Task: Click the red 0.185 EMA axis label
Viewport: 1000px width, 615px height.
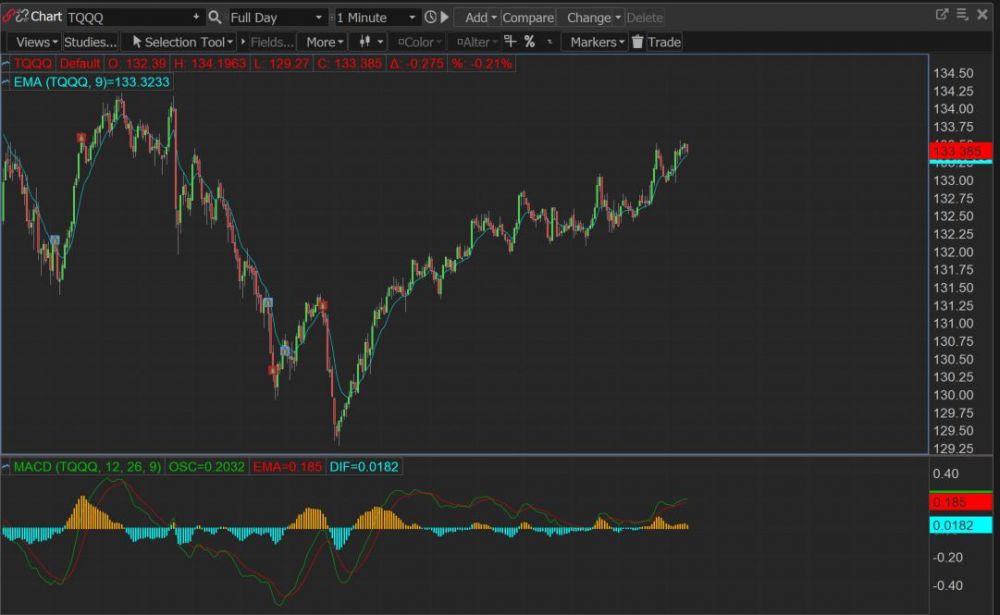Action: [961, 503]
